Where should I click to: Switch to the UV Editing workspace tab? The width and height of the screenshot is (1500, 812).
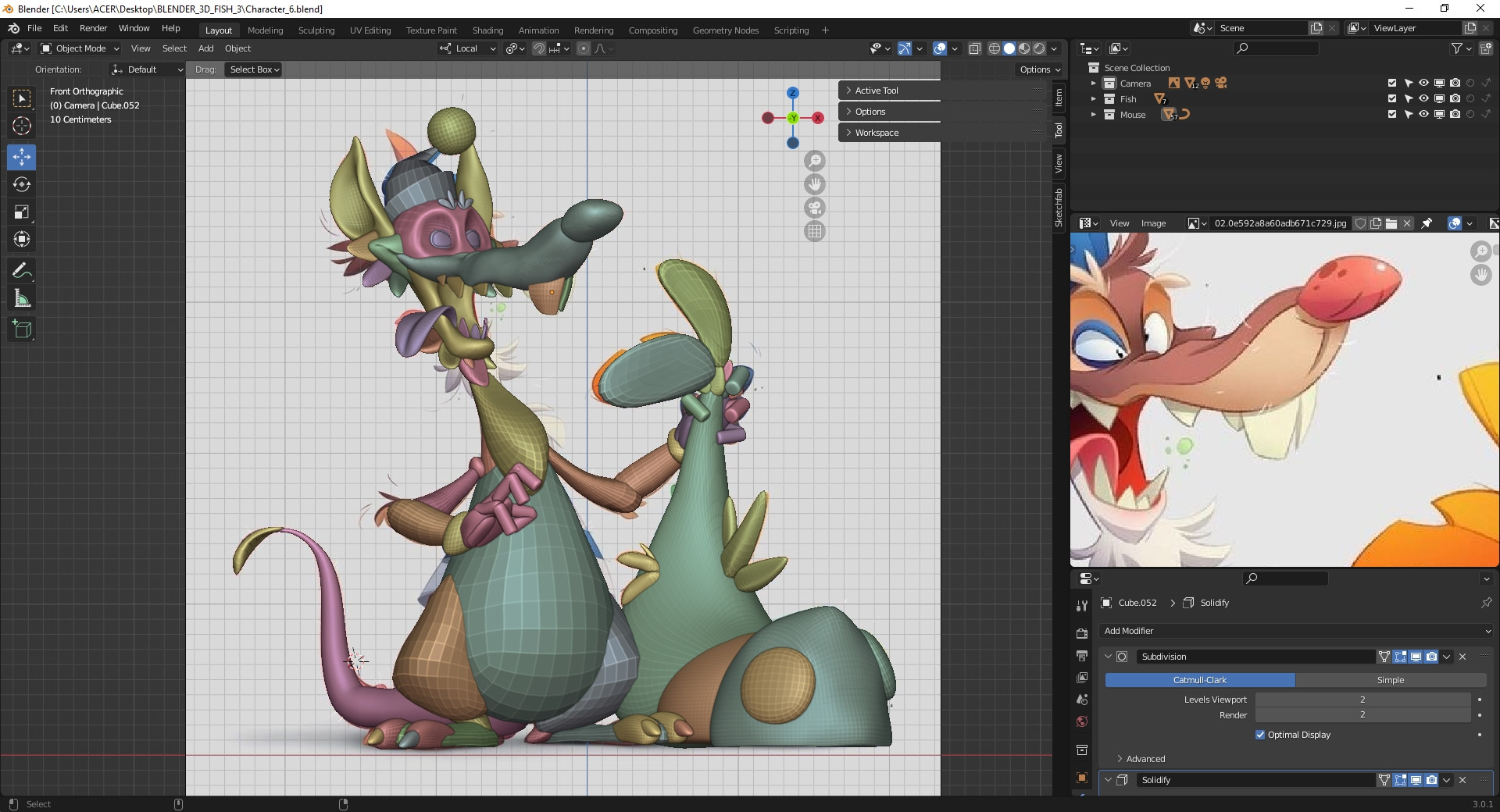370,30
